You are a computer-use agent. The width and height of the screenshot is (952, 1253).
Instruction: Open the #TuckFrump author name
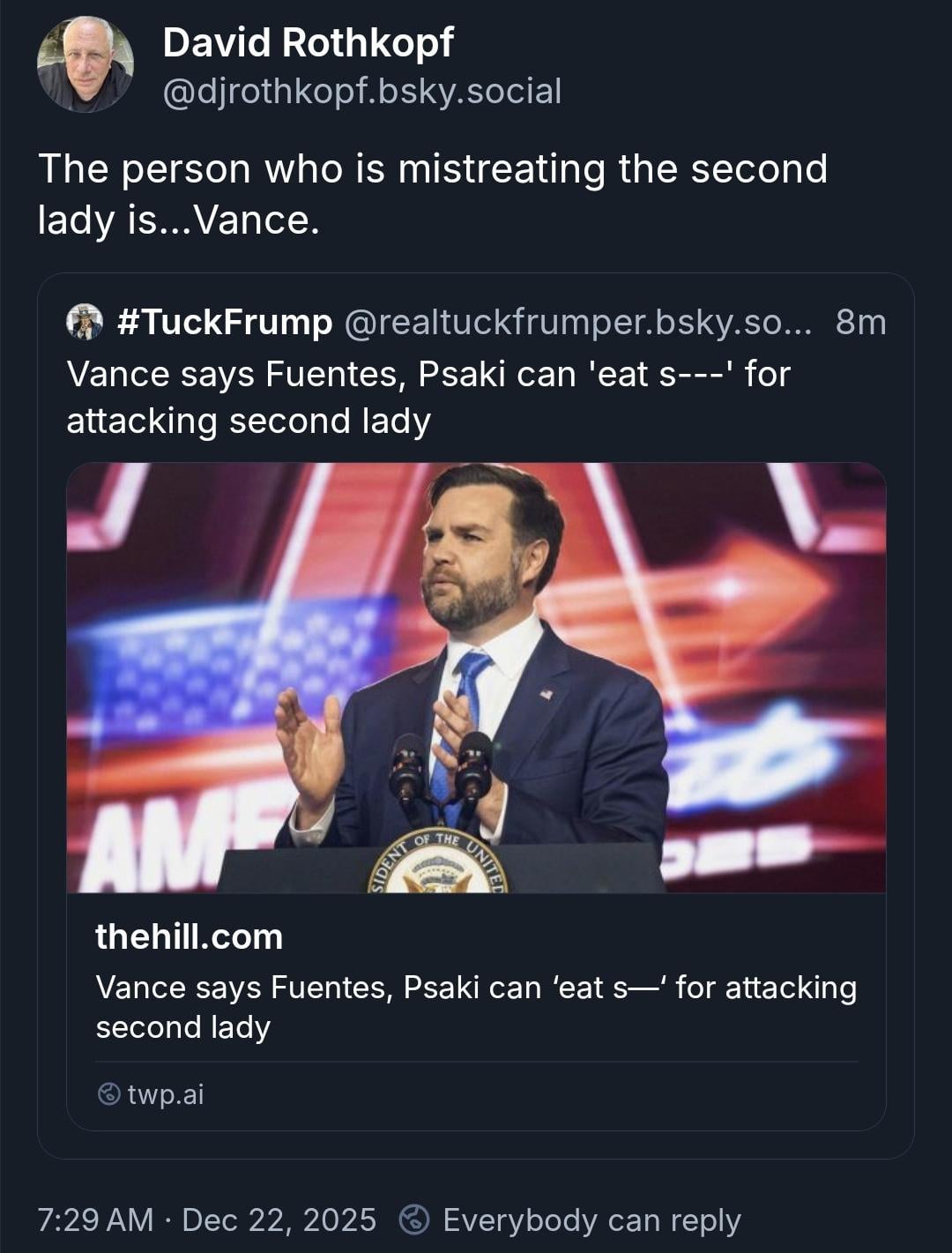[x=225, y=322]
